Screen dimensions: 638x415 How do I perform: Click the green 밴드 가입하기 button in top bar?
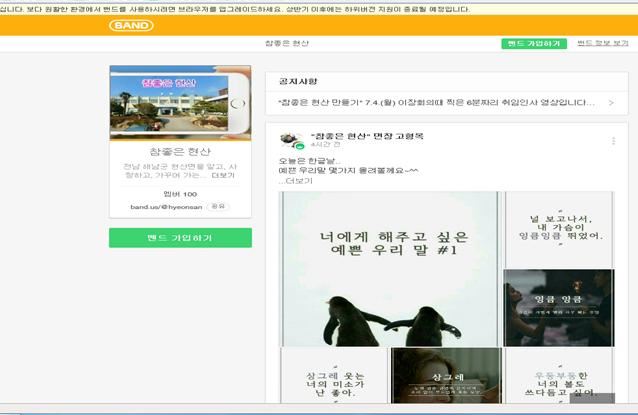point(534,44)
